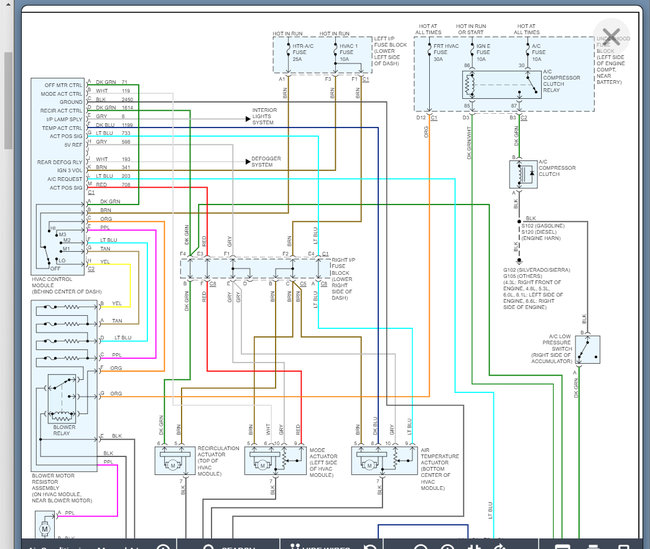Click the I/P LAMP SPLY pin label

[64, 119]
